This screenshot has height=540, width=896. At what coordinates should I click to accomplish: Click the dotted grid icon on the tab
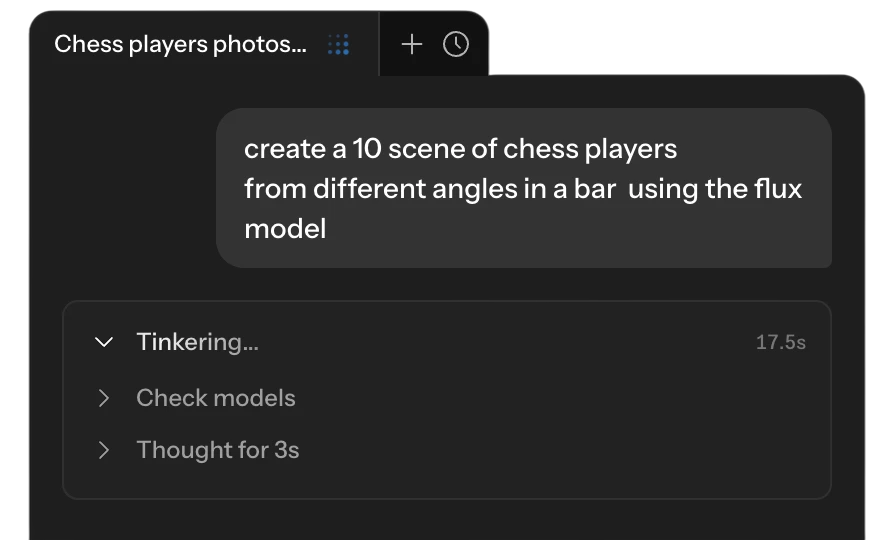point(338,45)
